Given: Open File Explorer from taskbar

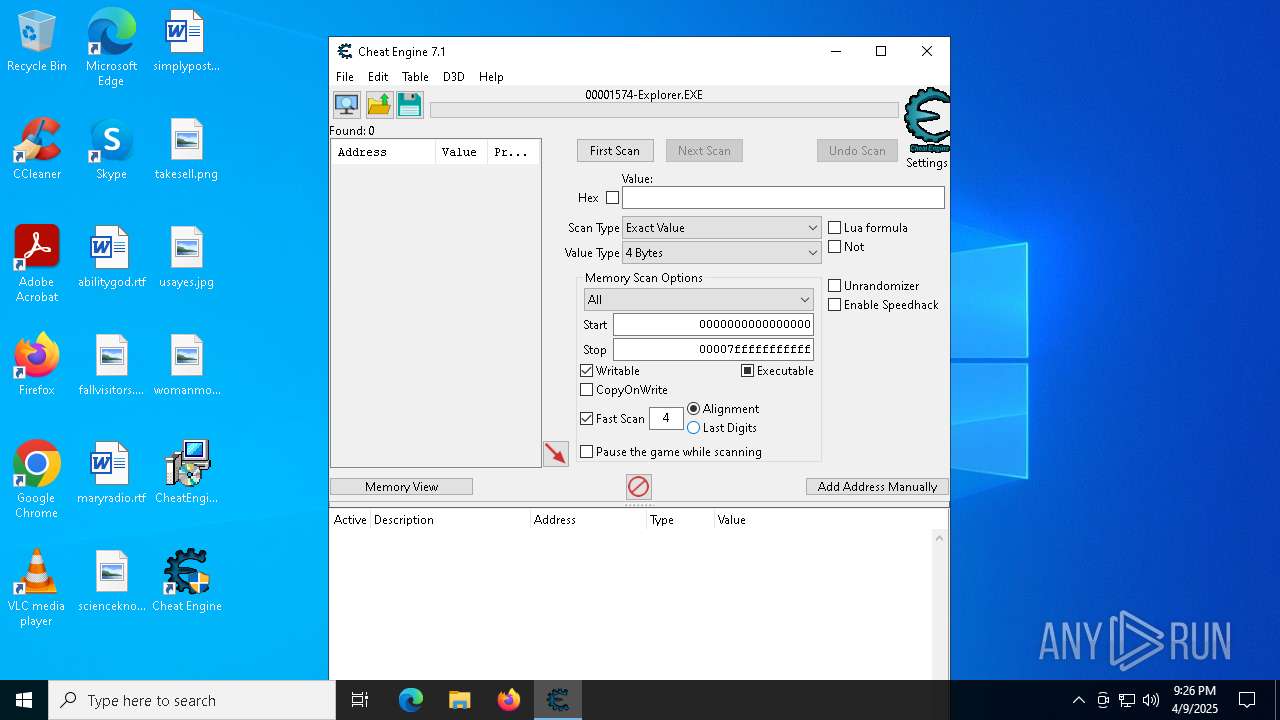Looking at the screenshot, I should (x=460, y=700).
